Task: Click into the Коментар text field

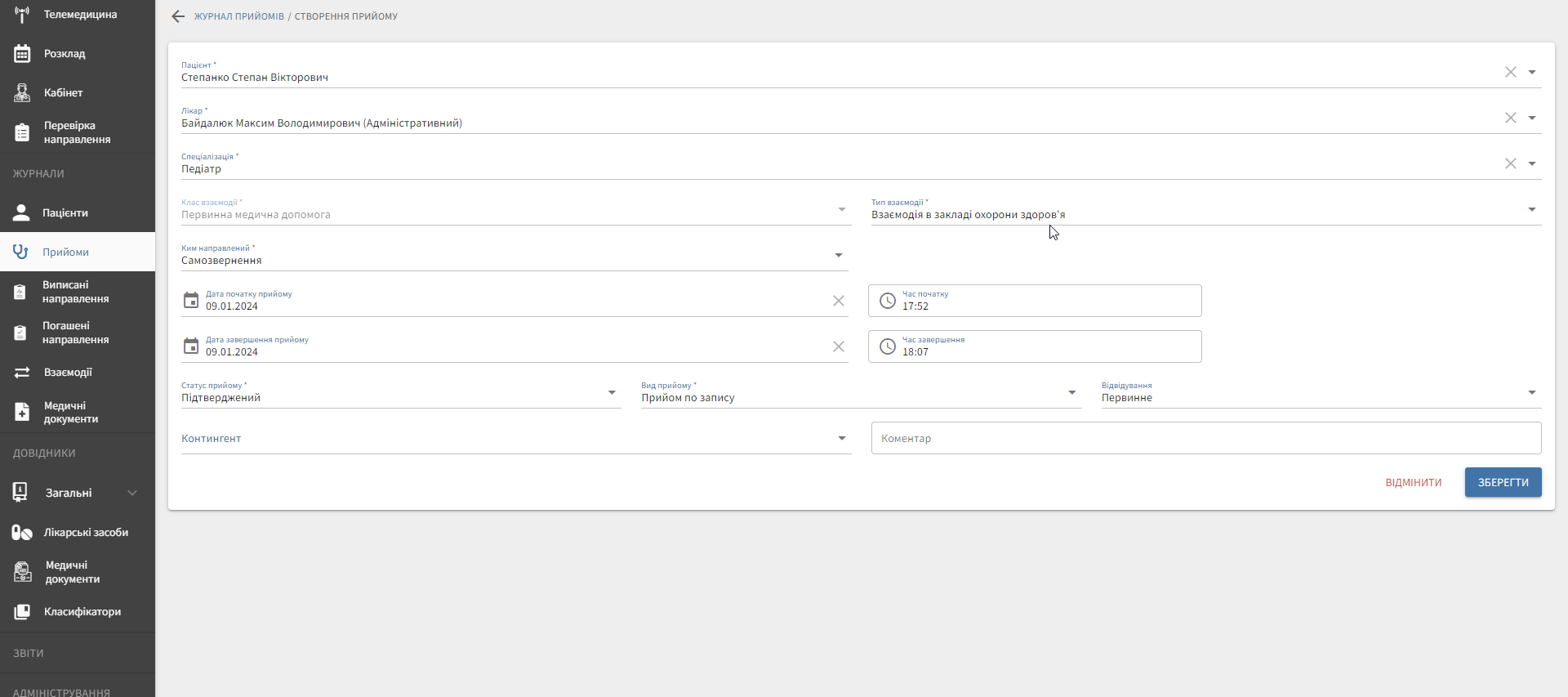Action: [x=1205, y=439]
